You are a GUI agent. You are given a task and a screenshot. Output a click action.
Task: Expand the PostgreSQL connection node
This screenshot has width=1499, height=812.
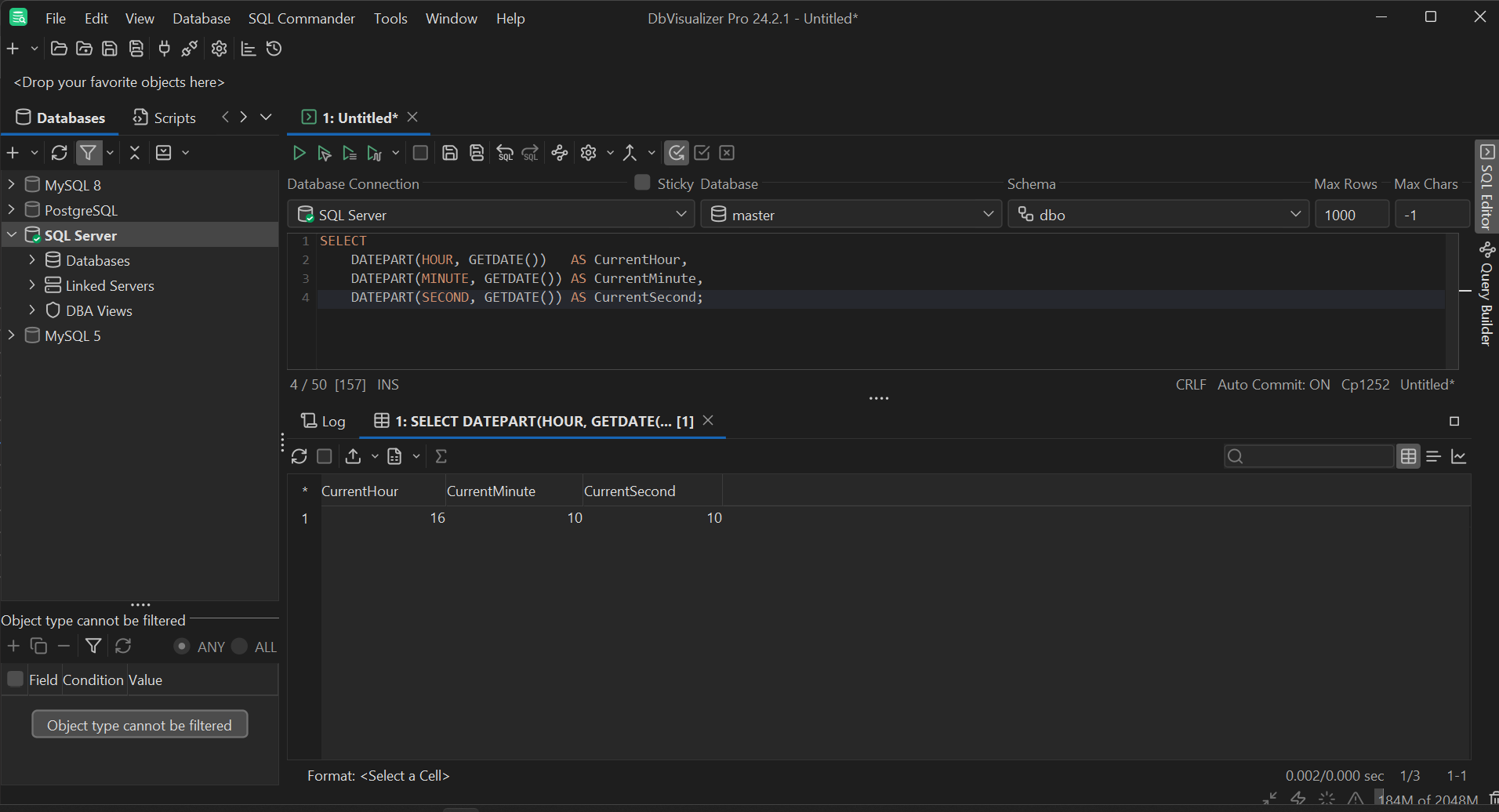click(11, 209)
